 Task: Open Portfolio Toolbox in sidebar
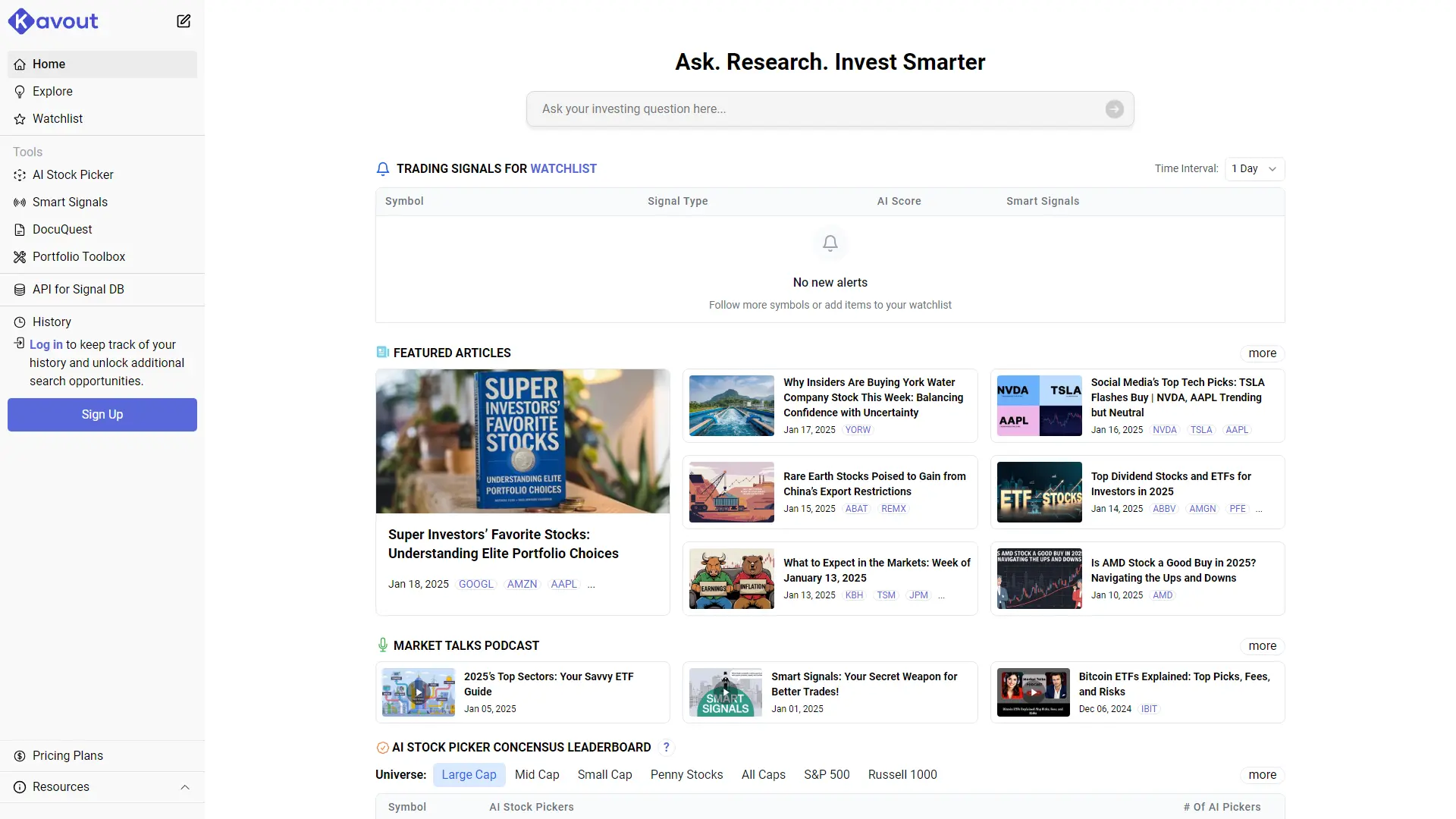79,257
